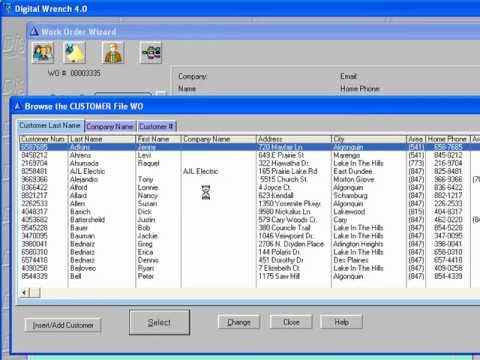Switch to the Customer # tab

[156, 126]
